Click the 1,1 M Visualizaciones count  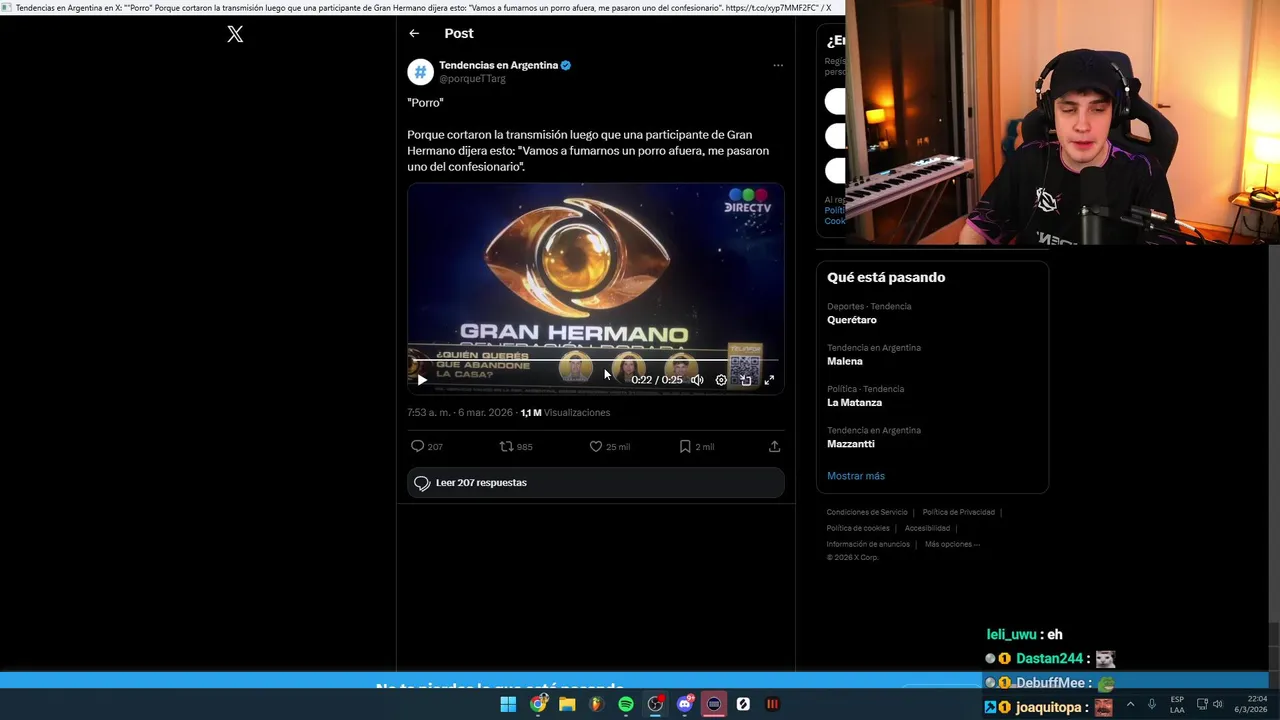[x=565, y=413]
